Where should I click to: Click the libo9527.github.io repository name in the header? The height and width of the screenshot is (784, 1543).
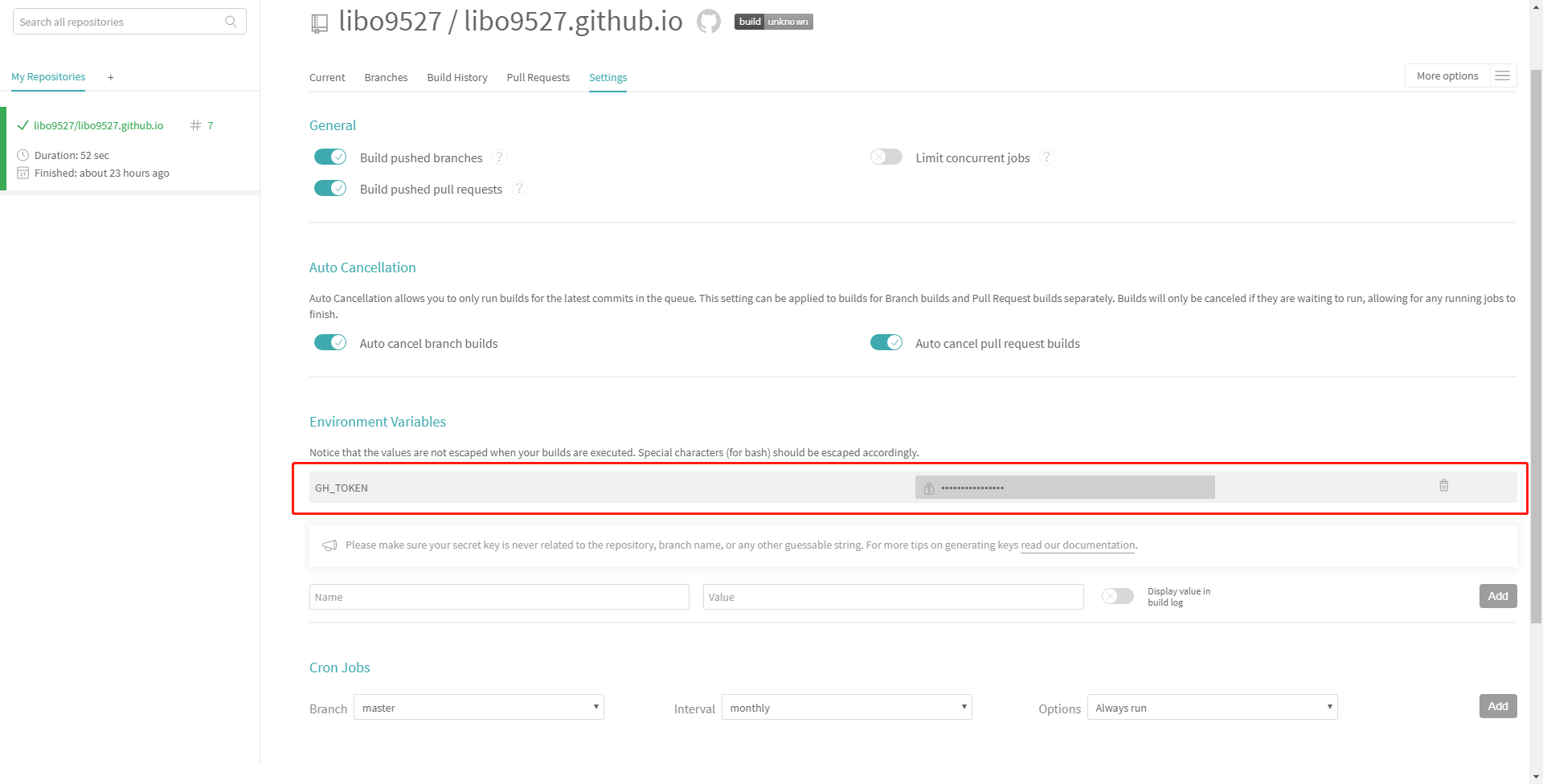[x=573, y=21]
